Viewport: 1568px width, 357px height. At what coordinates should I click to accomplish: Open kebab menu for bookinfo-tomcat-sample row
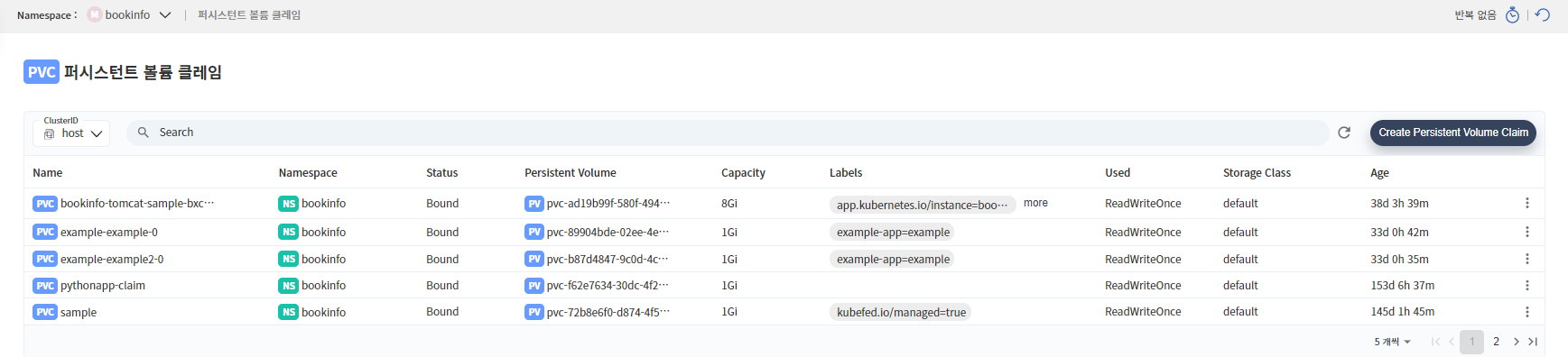1527,203
